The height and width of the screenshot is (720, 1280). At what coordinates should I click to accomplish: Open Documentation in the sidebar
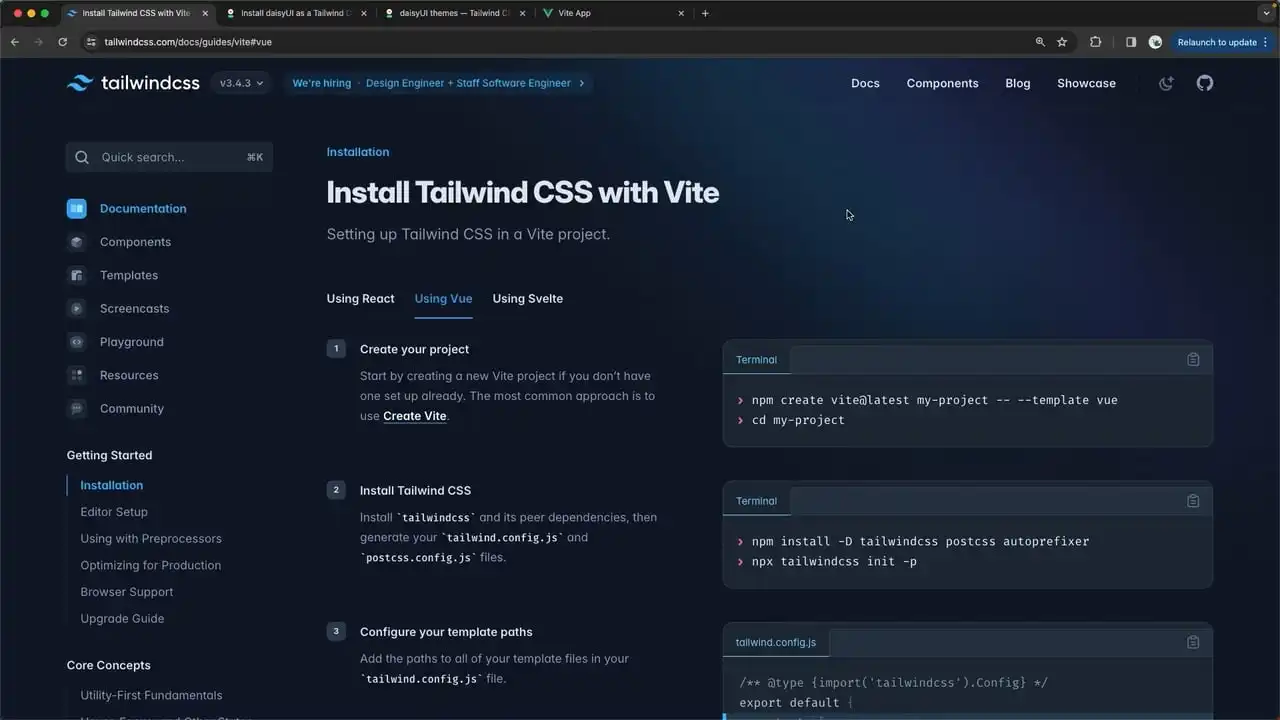pyautogui.click(x=143, y=209)
